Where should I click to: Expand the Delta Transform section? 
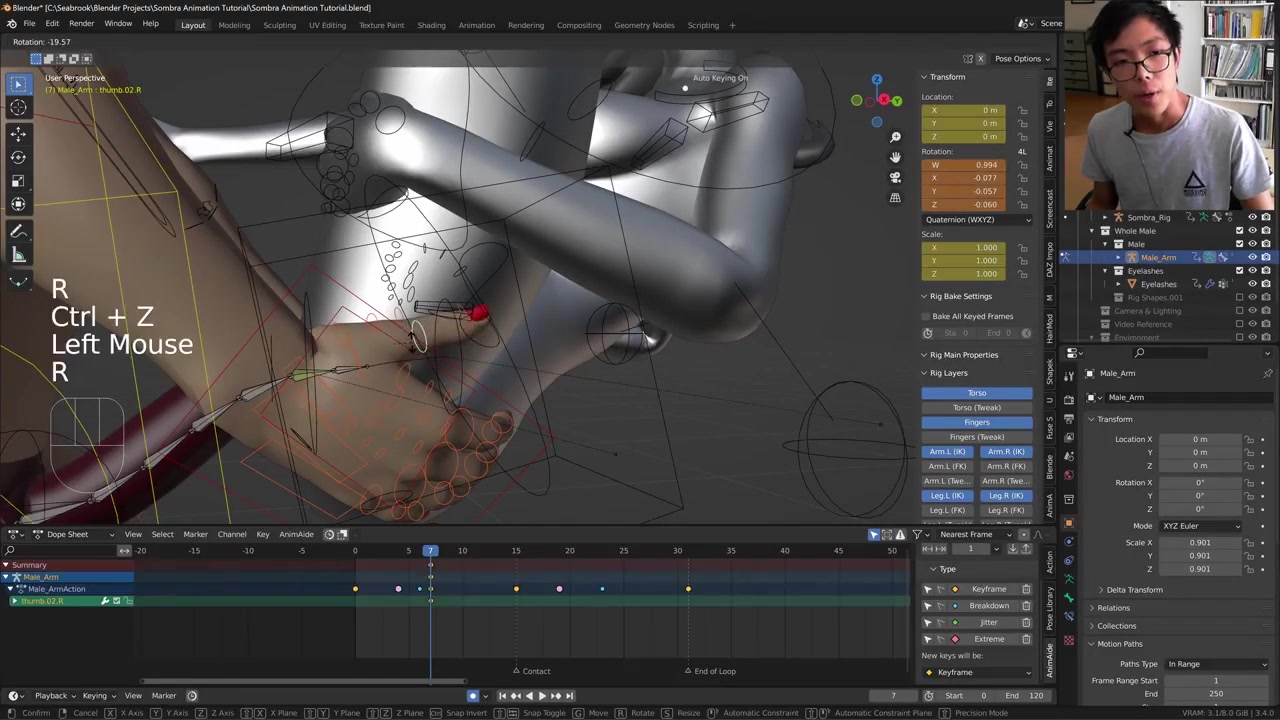pyautogui.click(x=1134, y=590)
